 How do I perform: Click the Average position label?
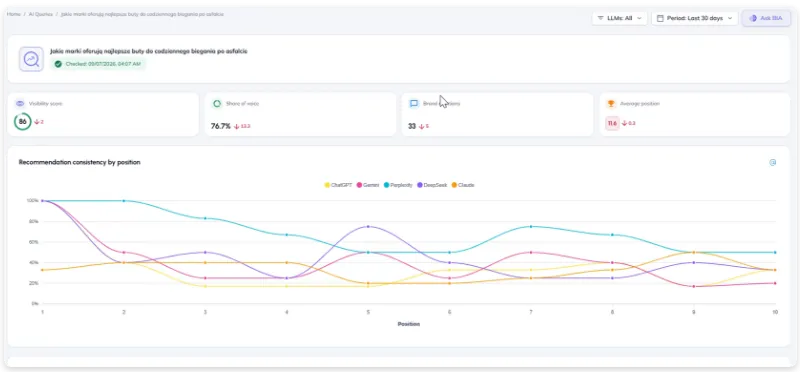(640, 104)
